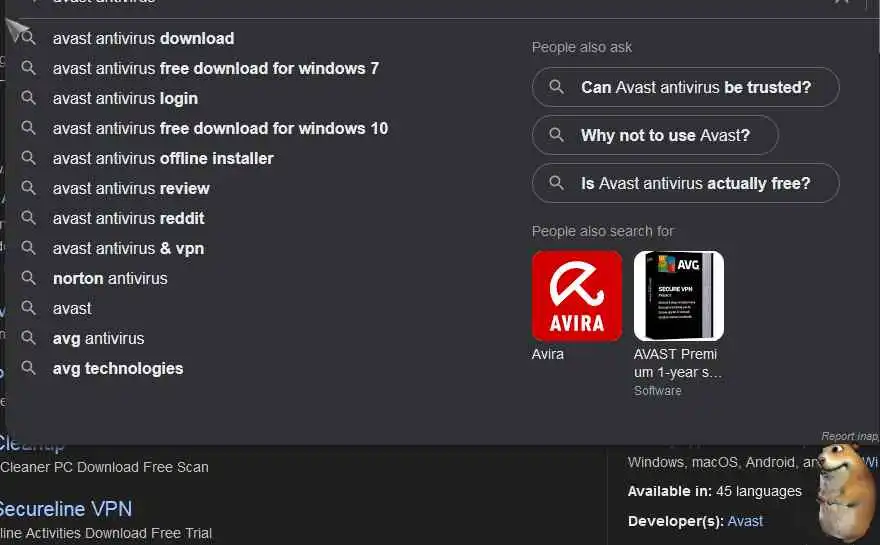Click search icon beside 'free download for windows 10'
Image resolution: width=880 pixels, height=545 pixels.
(x=28, y=128)
